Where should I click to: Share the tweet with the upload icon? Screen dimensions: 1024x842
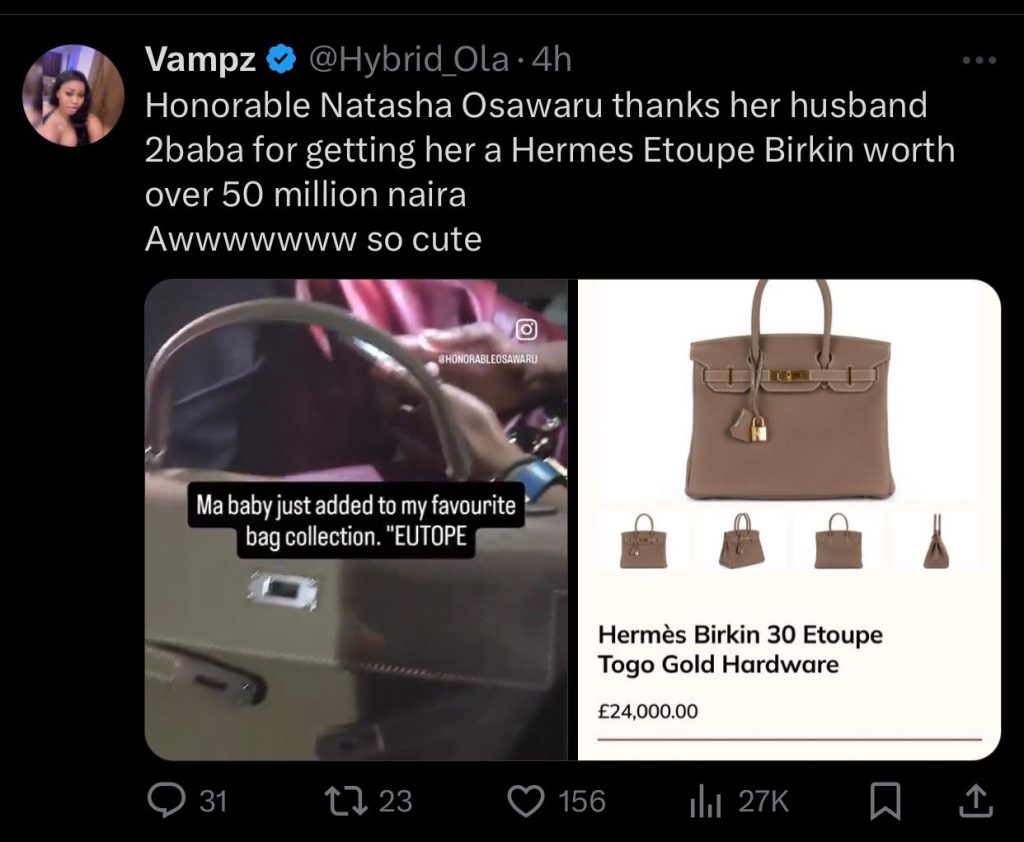point(976,802)
